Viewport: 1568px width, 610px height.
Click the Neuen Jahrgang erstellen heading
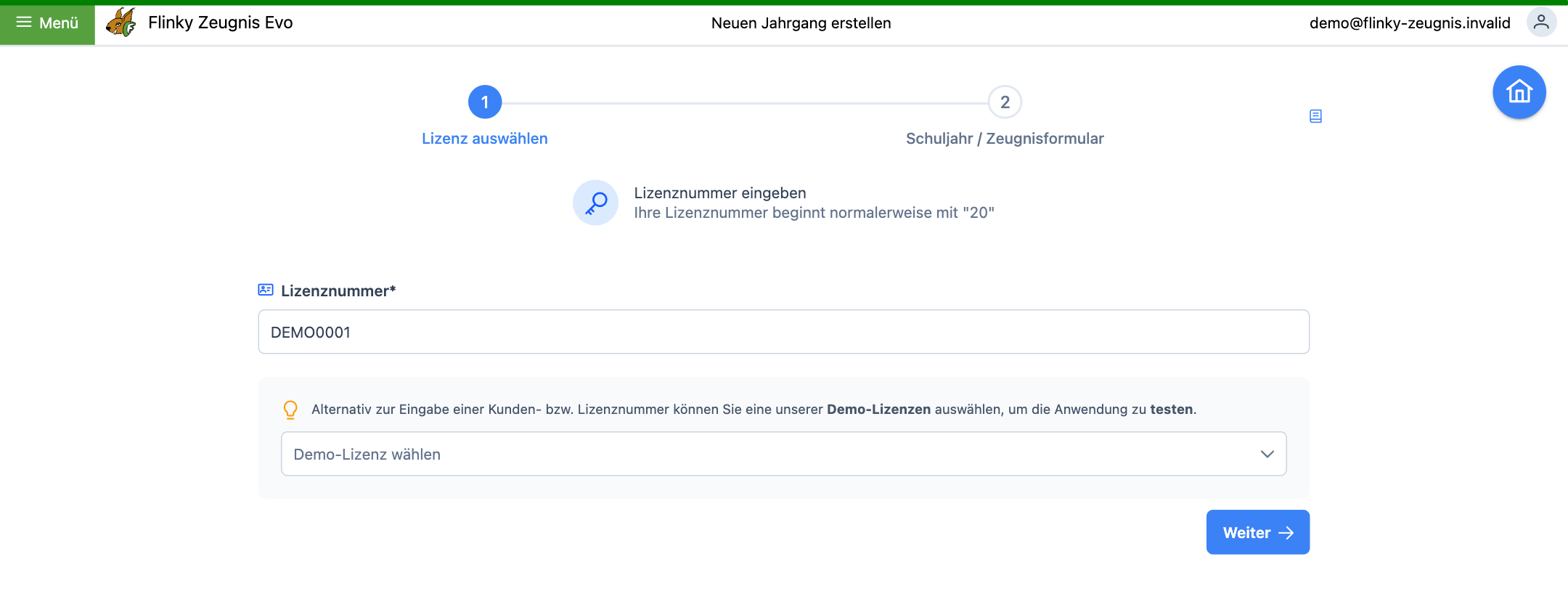pyautogui.click(x=801, y=23)
